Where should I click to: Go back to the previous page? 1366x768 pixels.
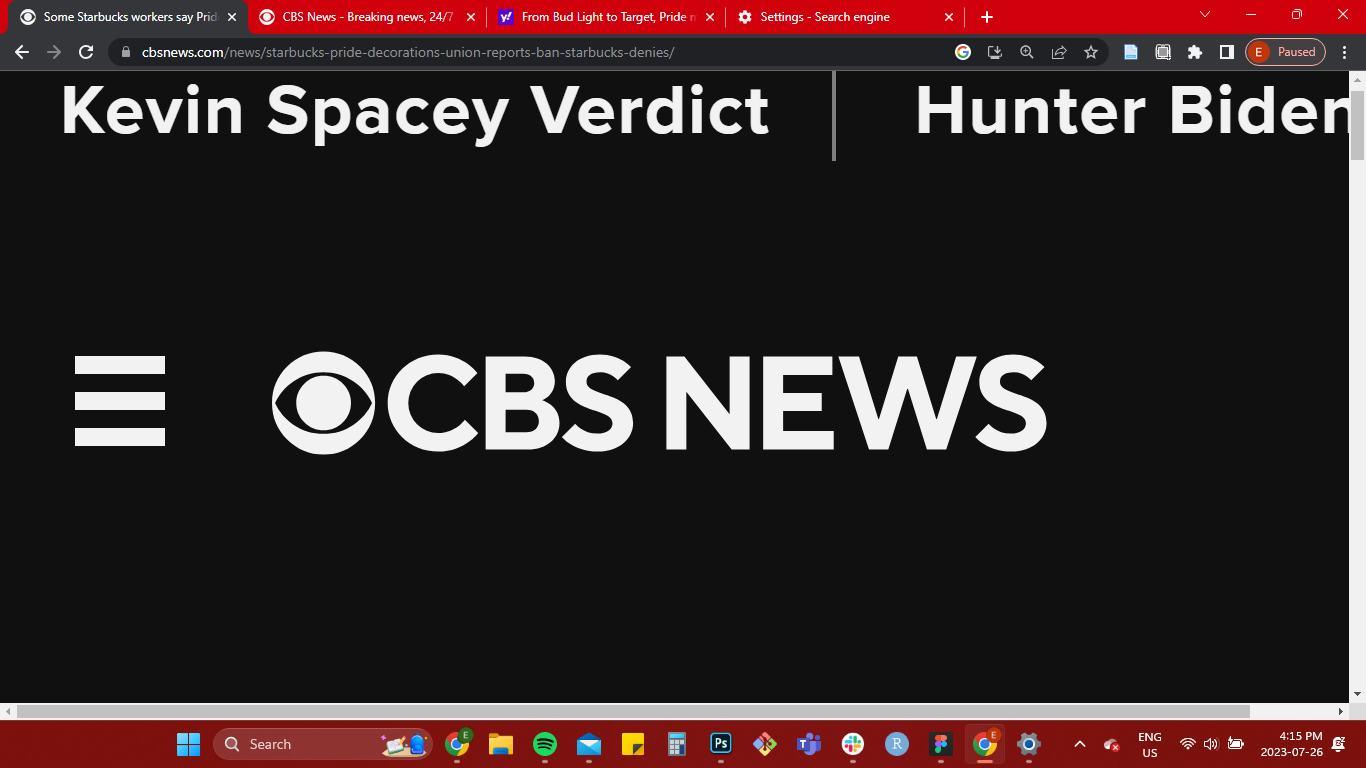[x=22, y=52]
